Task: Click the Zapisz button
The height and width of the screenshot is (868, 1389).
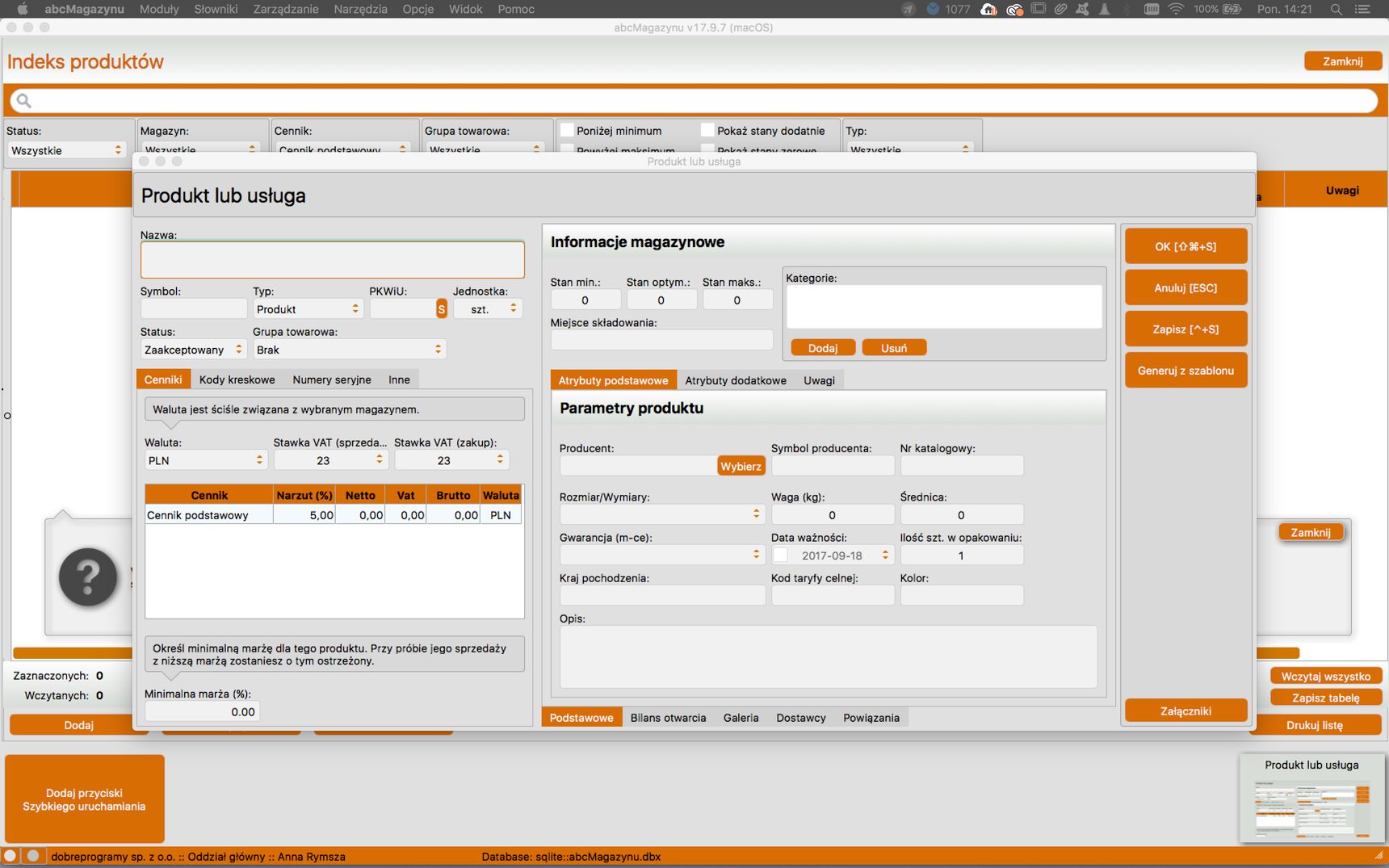Action: [1185, 329]
